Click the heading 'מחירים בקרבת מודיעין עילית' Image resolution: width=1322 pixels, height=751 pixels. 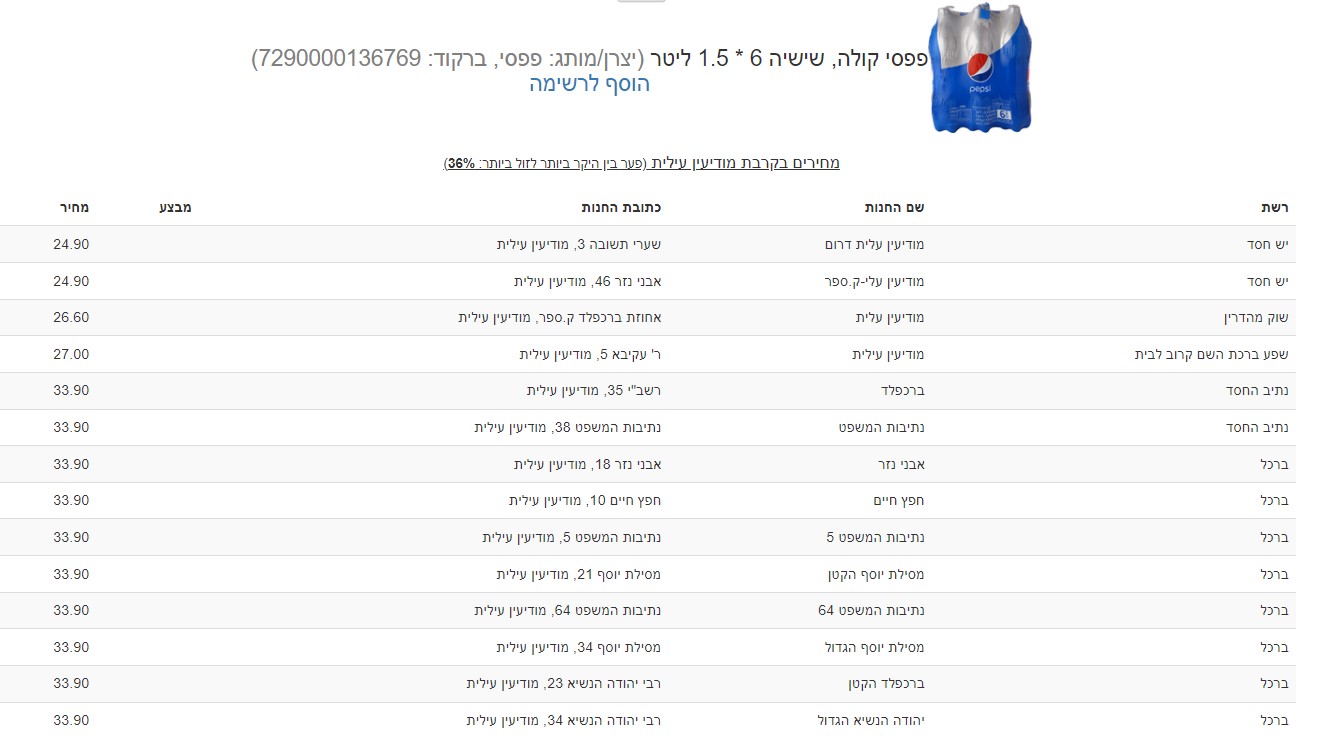[x=746, y=163]
